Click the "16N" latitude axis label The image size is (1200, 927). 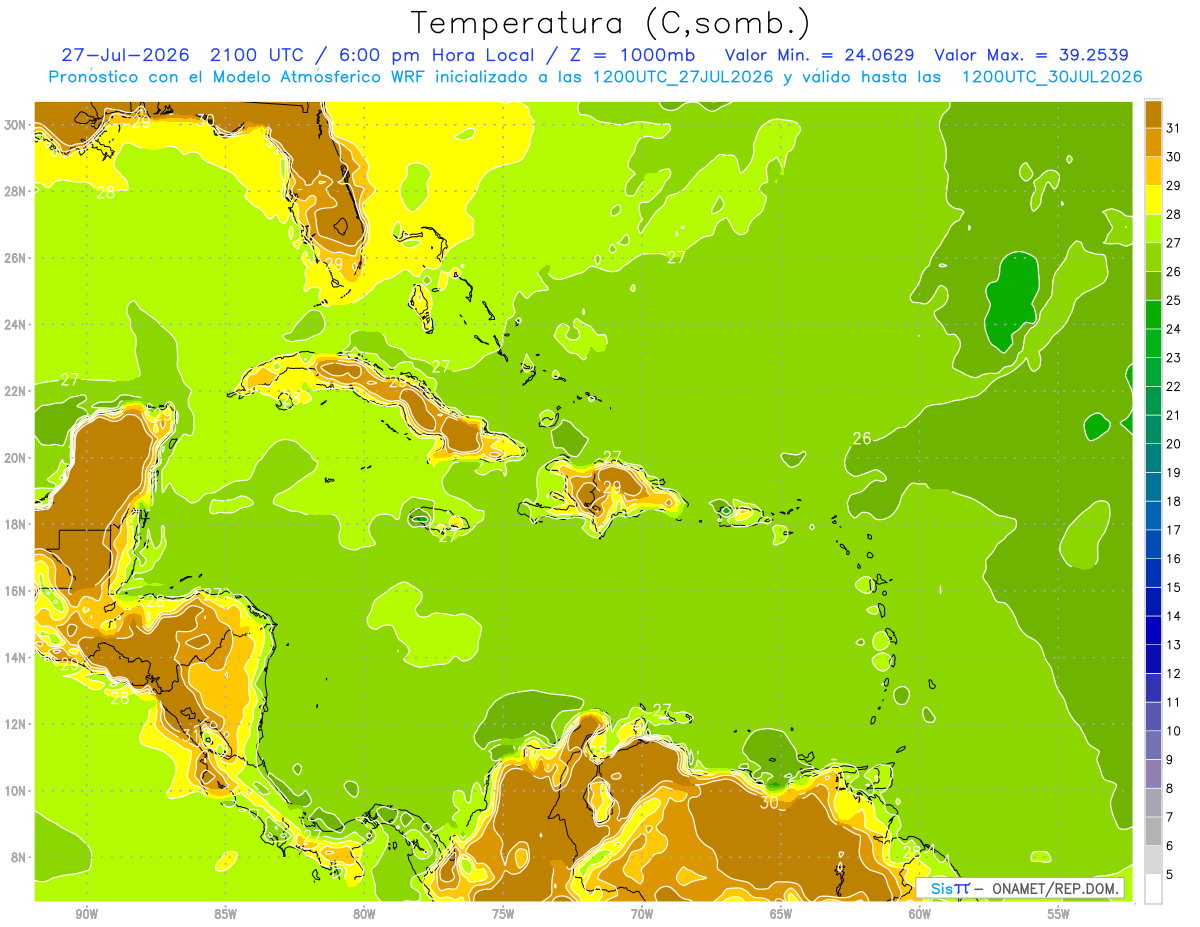17,591
